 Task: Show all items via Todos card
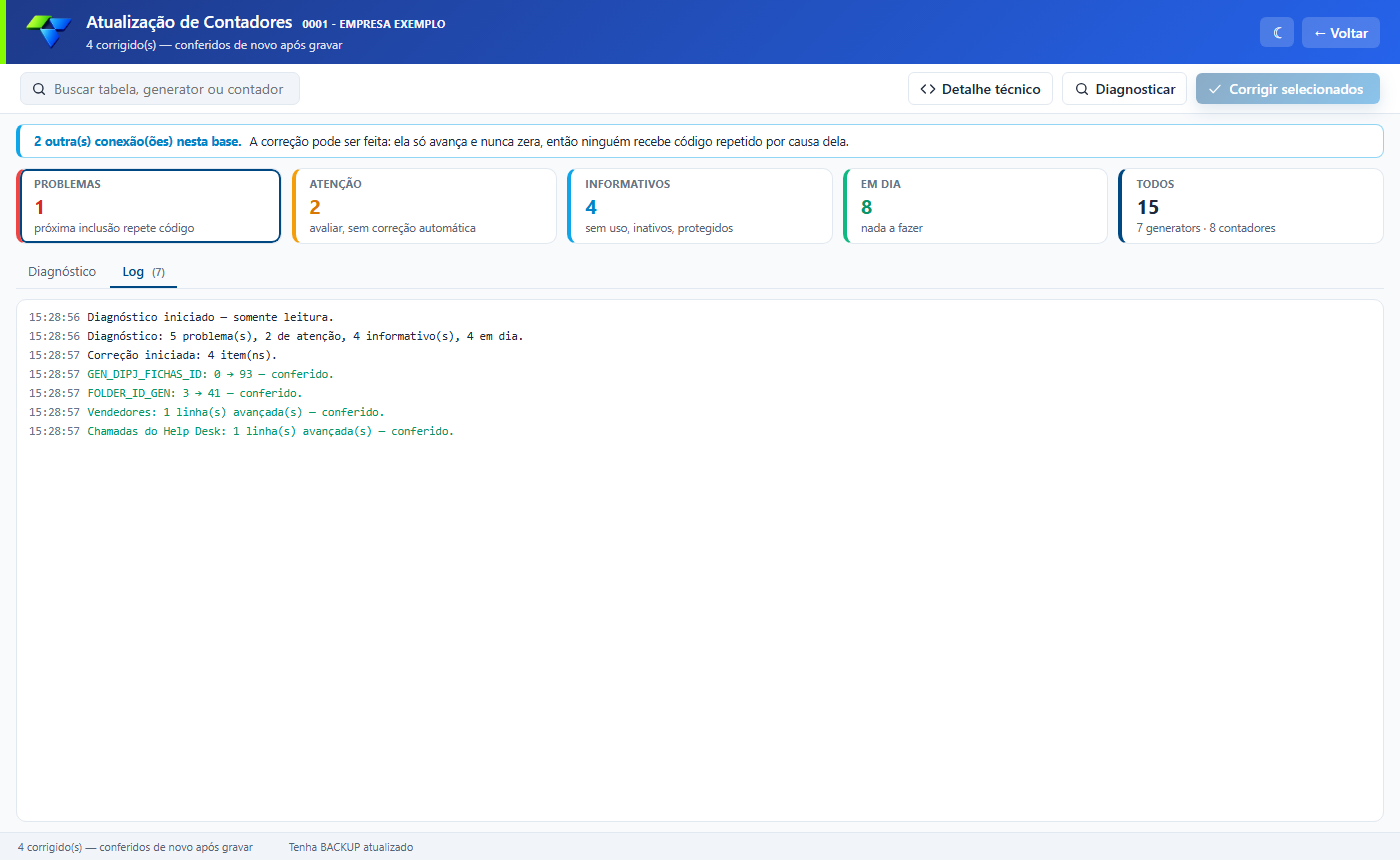[1250, 206]
